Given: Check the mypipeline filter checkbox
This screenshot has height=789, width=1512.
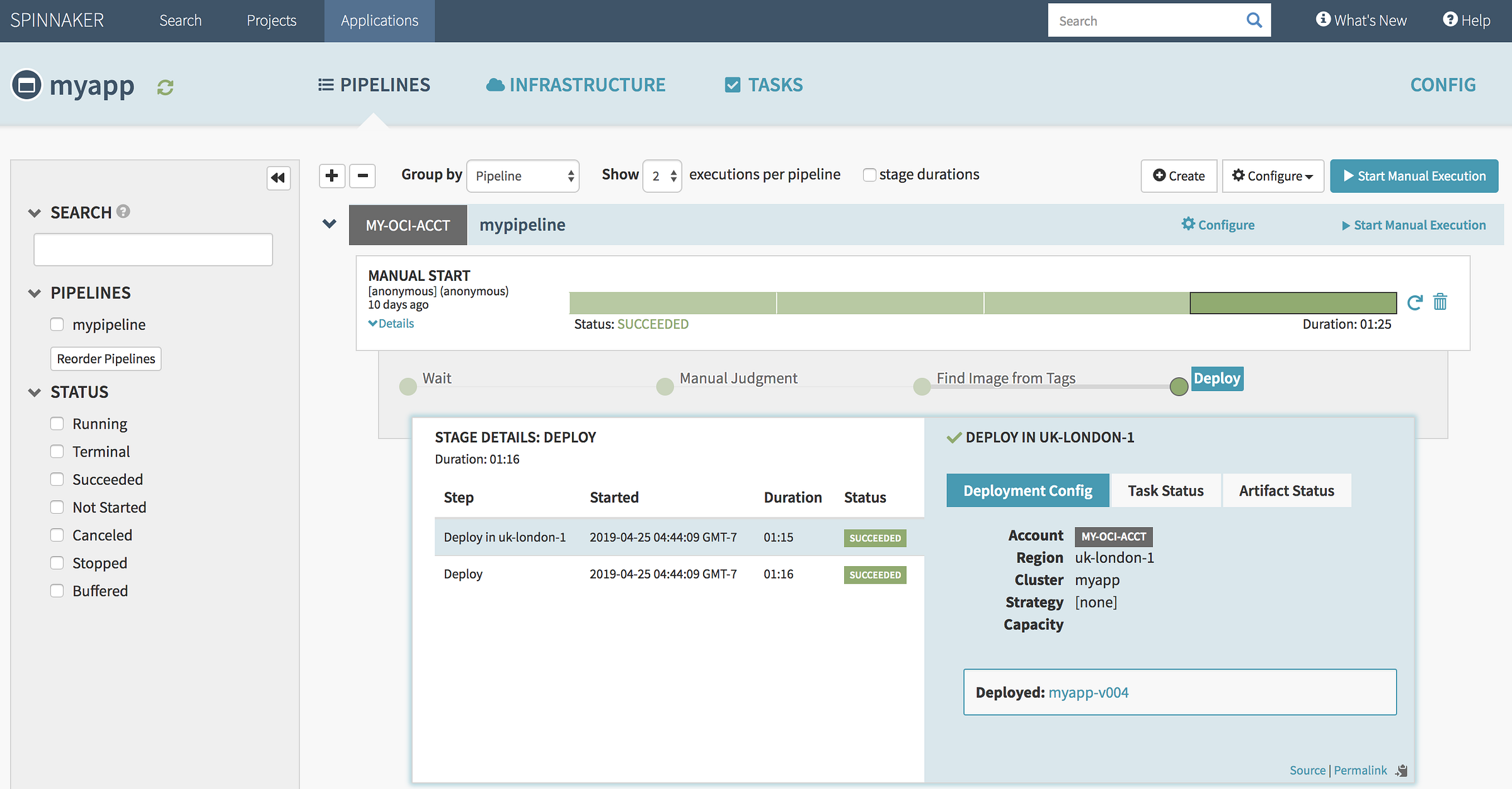Looking at the screenshot, I should (57, 324).
